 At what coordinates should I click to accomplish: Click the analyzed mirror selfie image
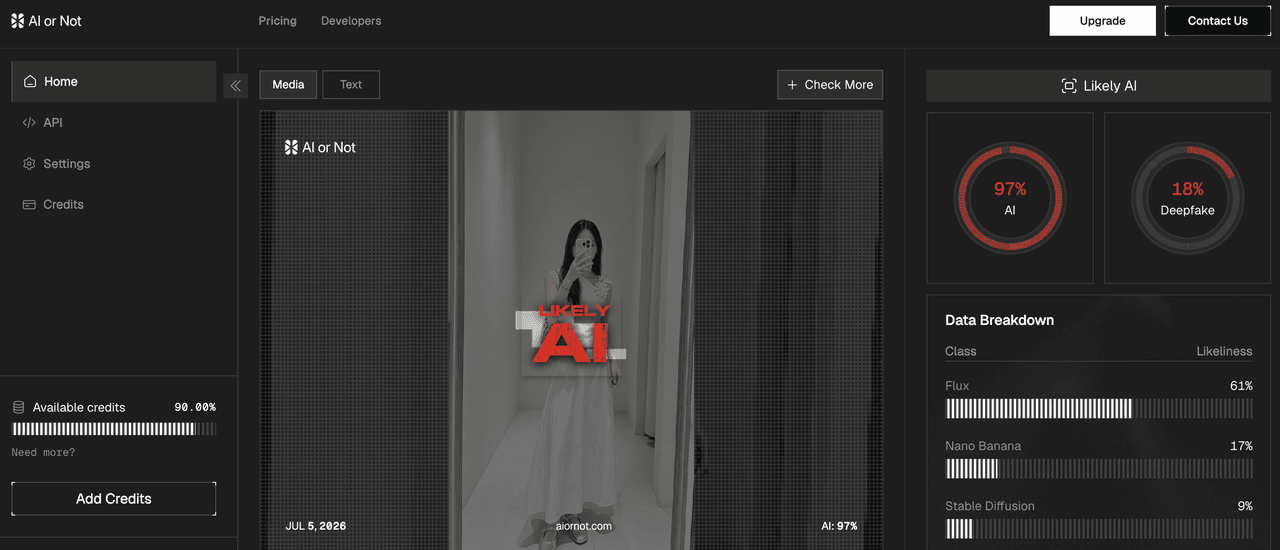click(x=571, y=330)
